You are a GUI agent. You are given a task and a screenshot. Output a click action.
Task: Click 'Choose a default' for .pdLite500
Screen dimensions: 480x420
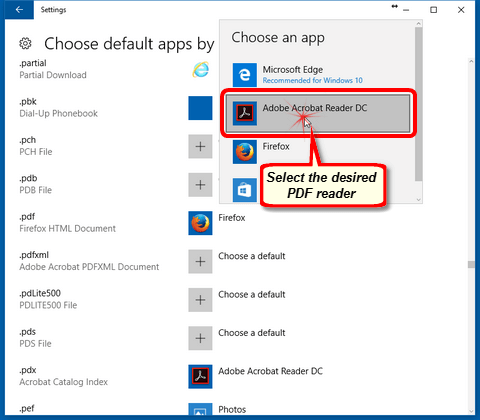[252, 294]
